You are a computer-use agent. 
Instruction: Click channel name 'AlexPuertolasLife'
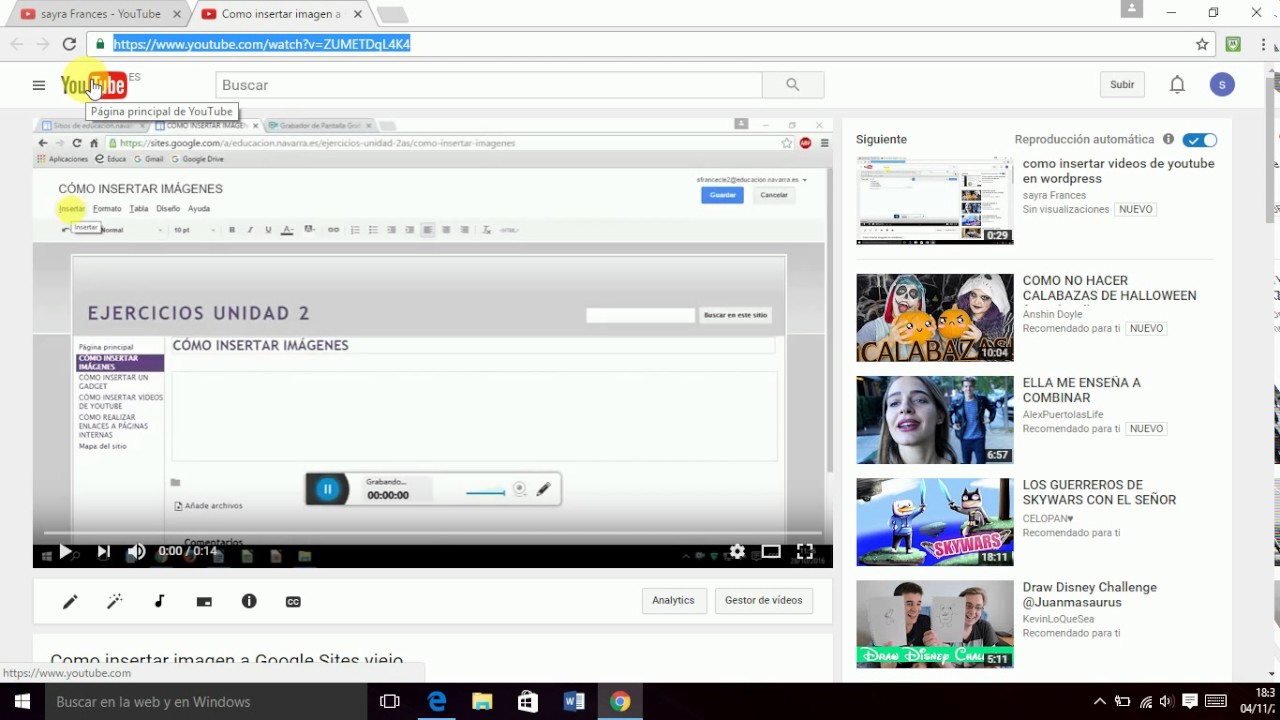(1063, 414)
